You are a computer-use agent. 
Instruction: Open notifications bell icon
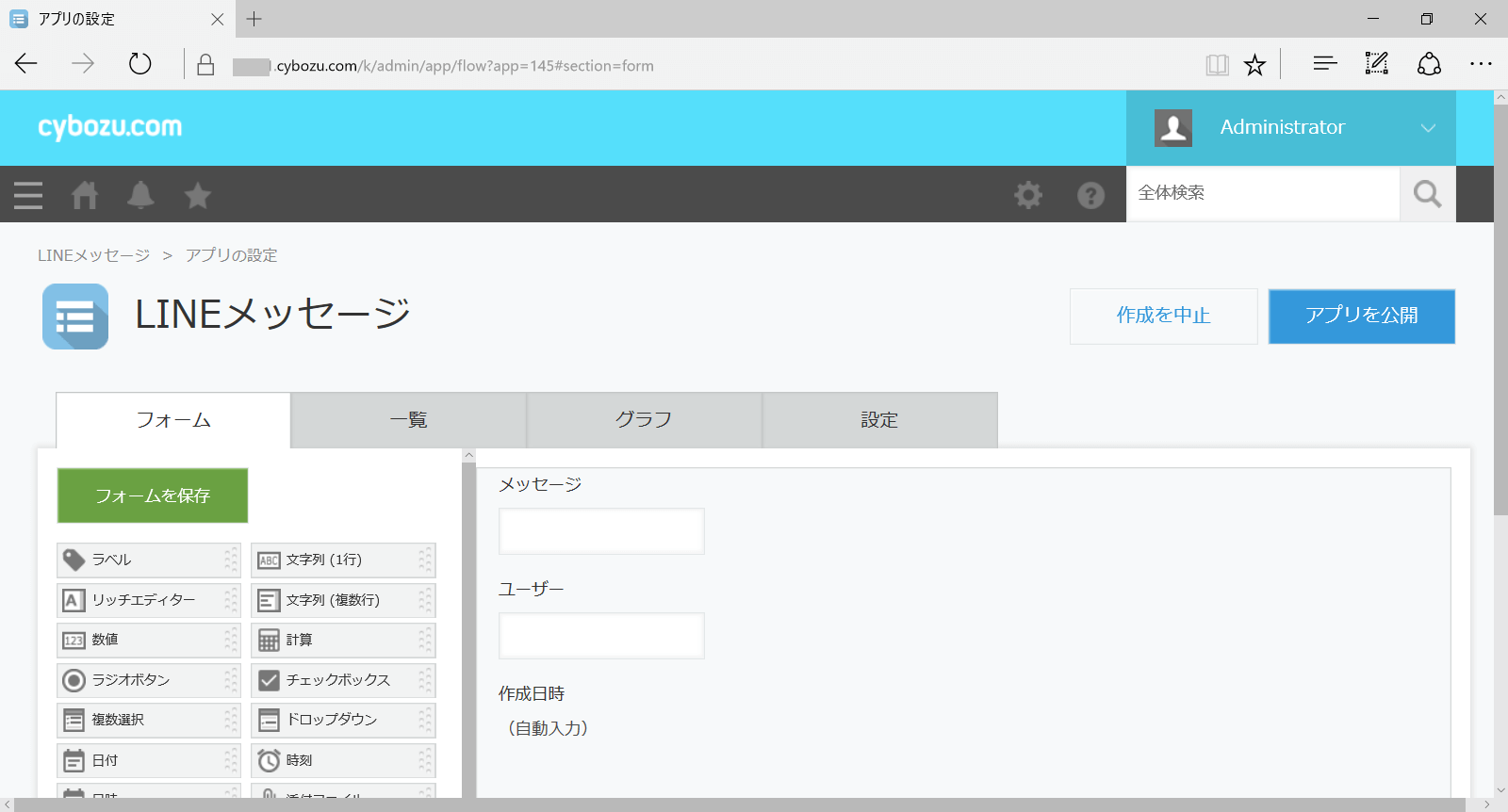click(x=140, y=195)
